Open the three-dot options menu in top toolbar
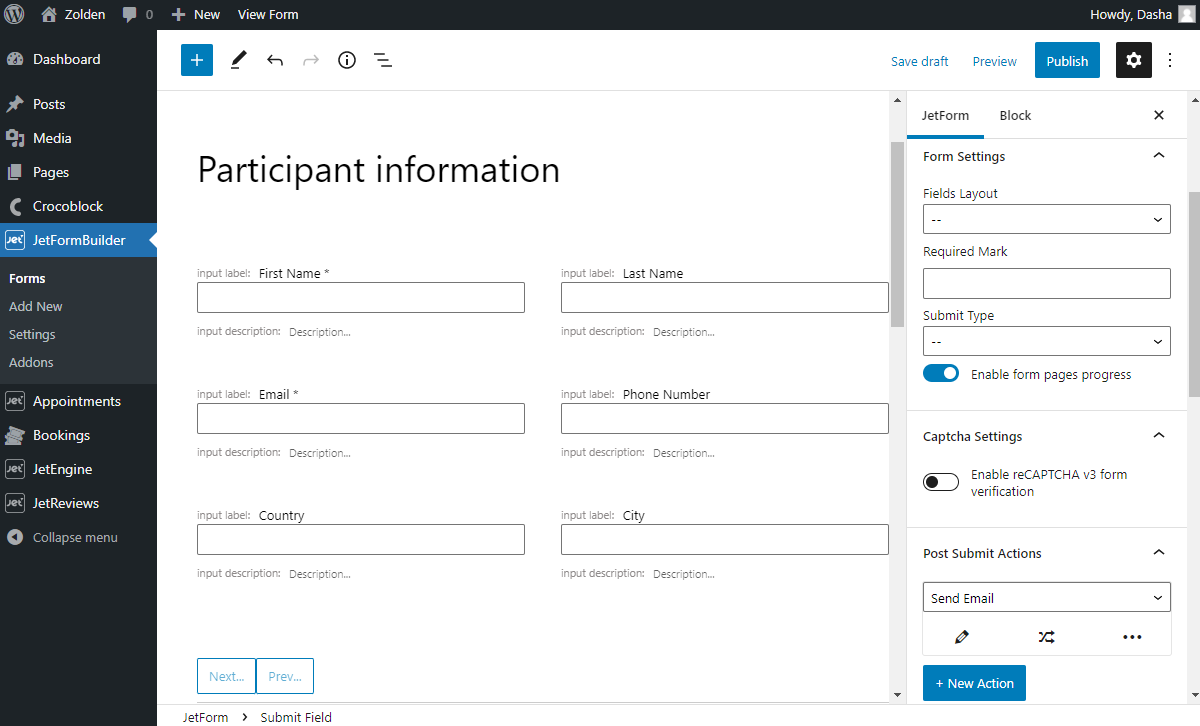Image resolution: width=1200 pixels, height=726 pixels. pos(1171,60)
